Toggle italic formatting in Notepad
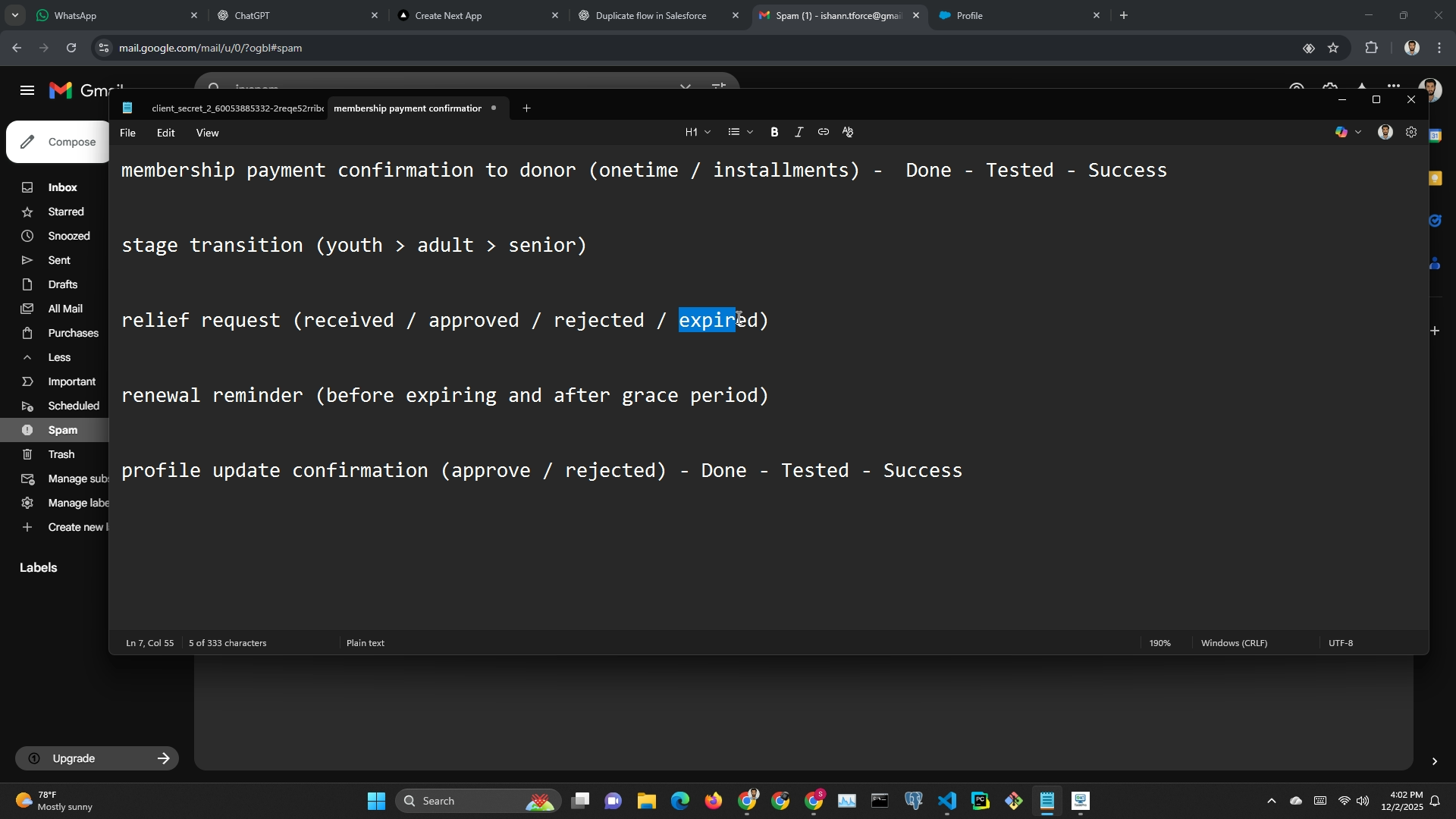 point(799,133)
